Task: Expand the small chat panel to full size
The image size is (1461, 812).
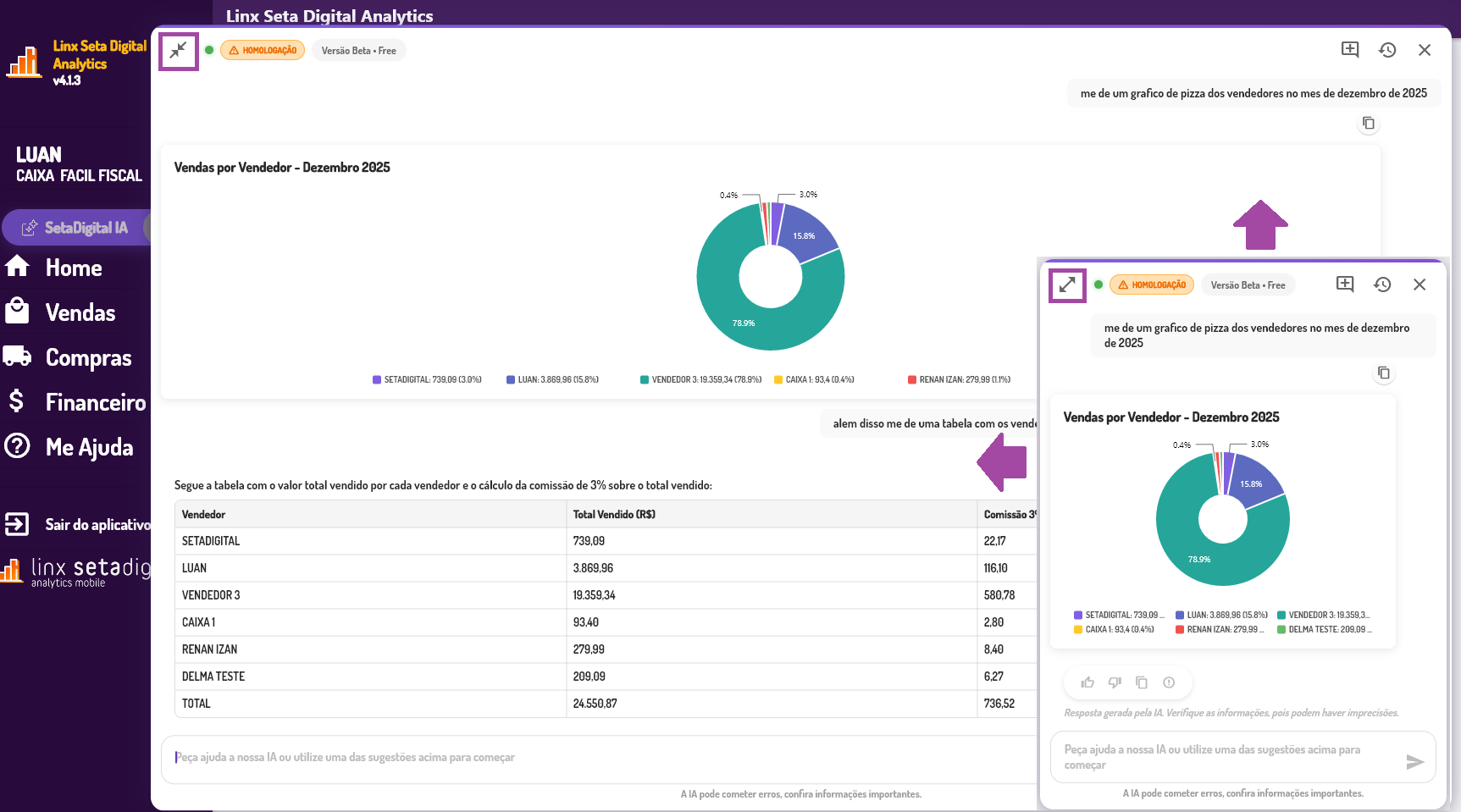Action: point(1067,284)
